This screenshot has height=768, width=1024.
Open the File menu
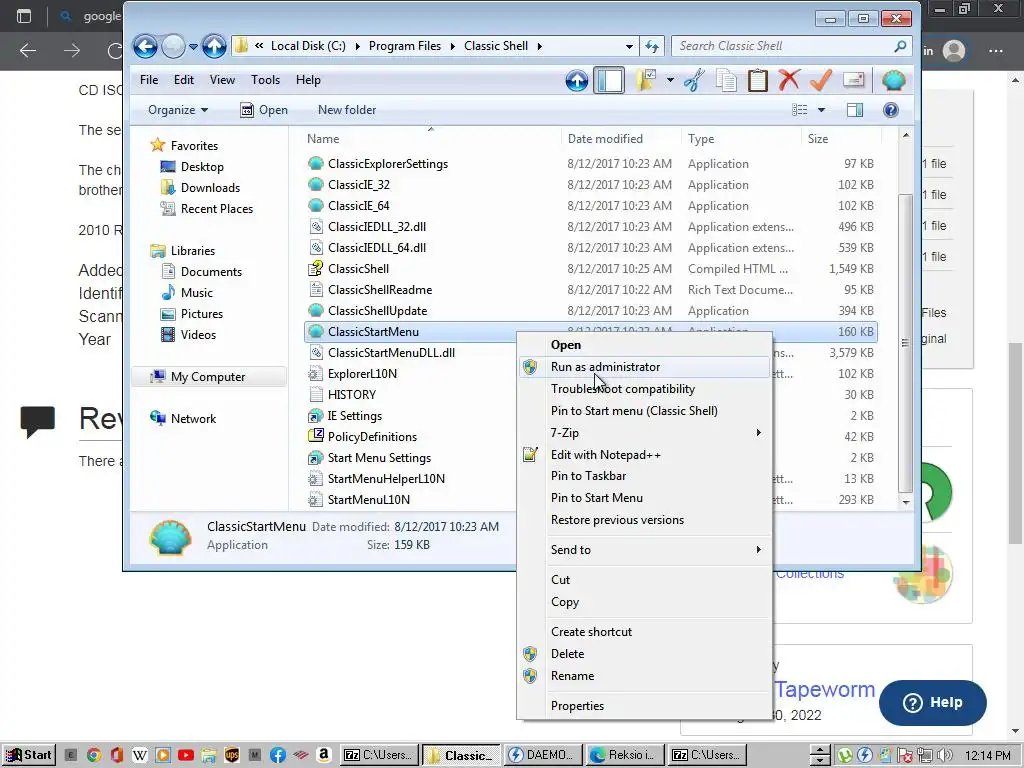pos(149,80)
